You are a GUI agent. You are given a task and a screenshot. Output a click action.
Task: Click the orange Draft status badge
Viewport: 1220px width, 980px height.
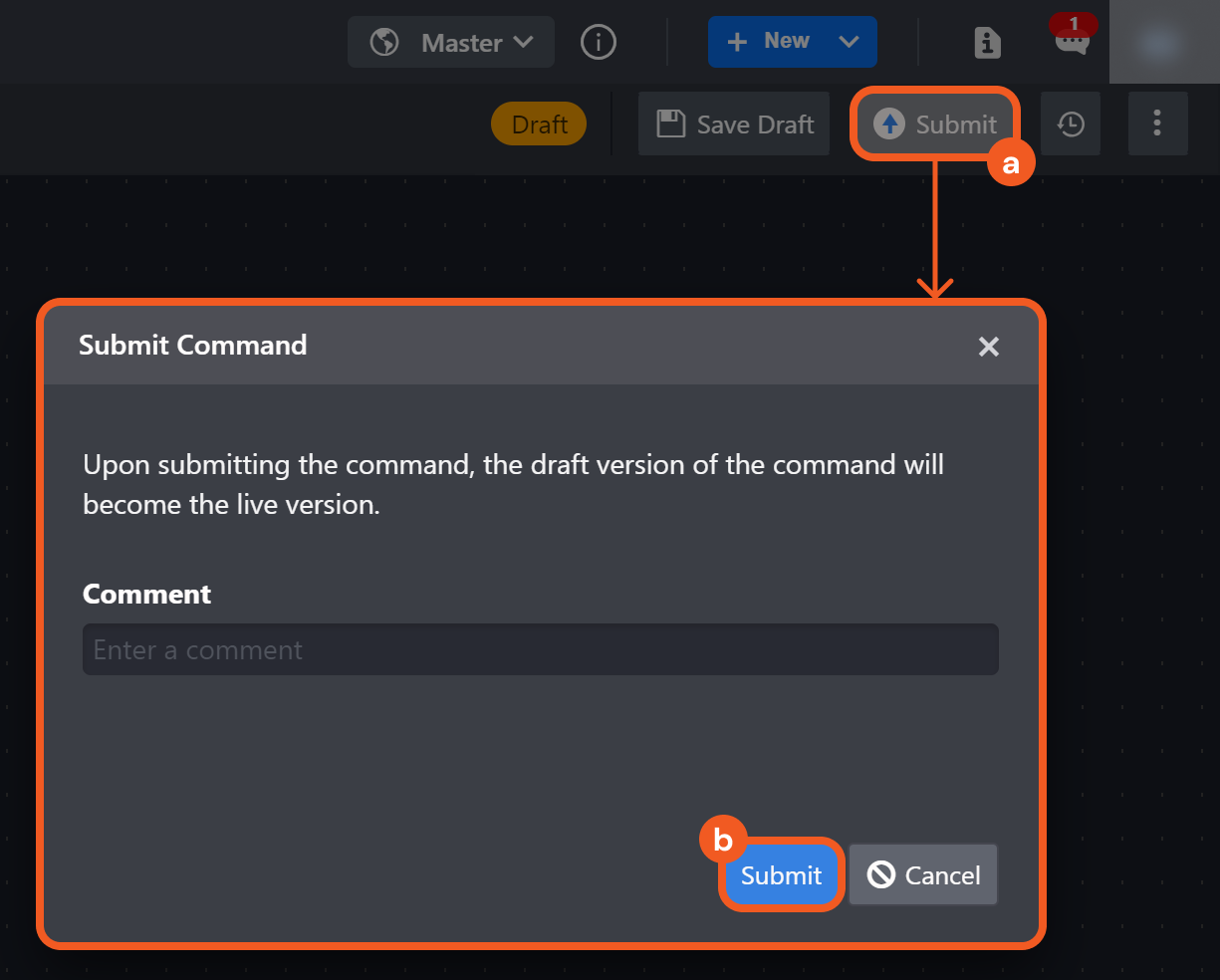539,124
